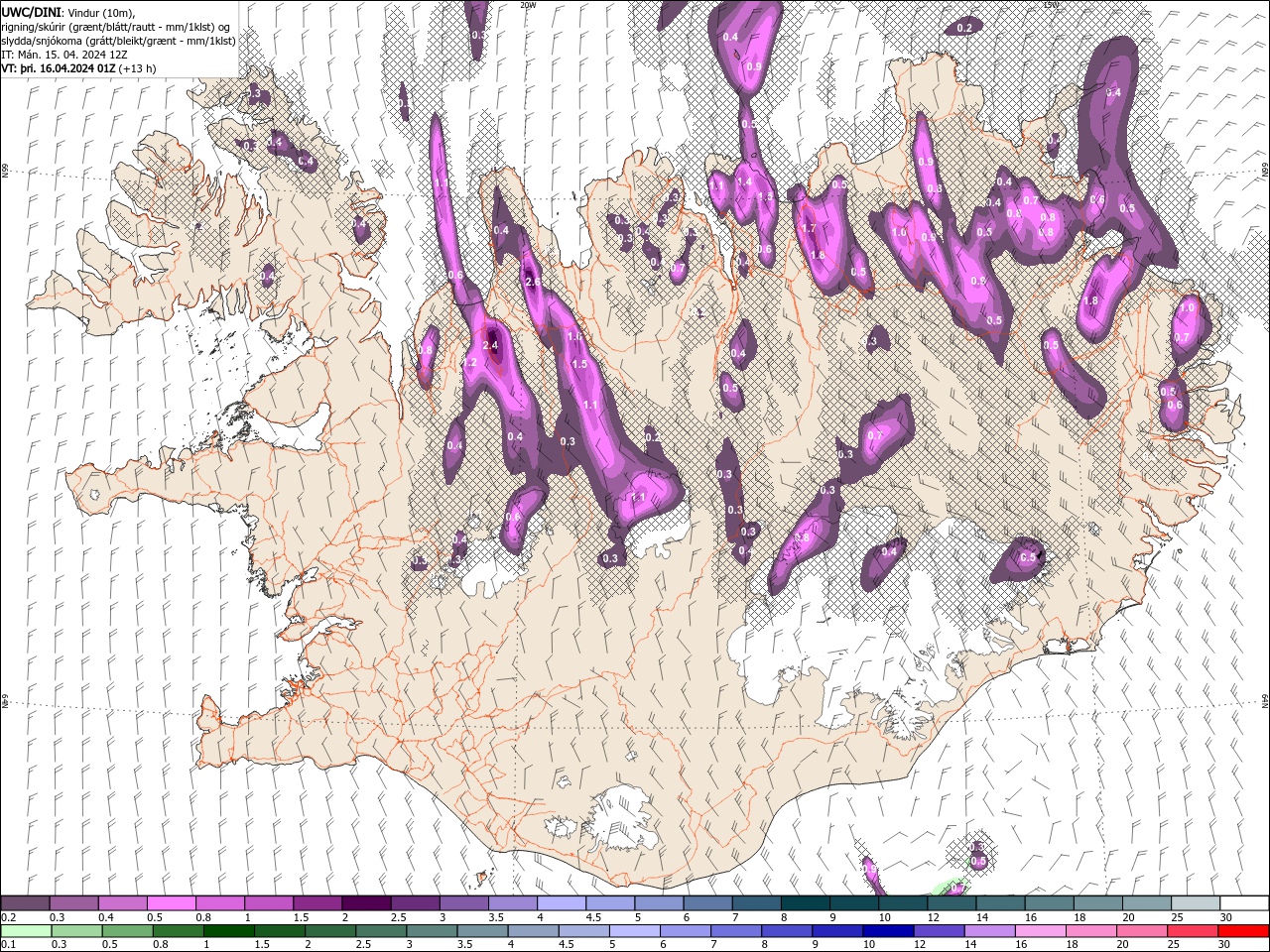Viewport: 1270px width, 952px height.
Task: Click the 'VT: þri. 16.04.2024 01Z (+13 h)' line
Action: click(78, 68)
